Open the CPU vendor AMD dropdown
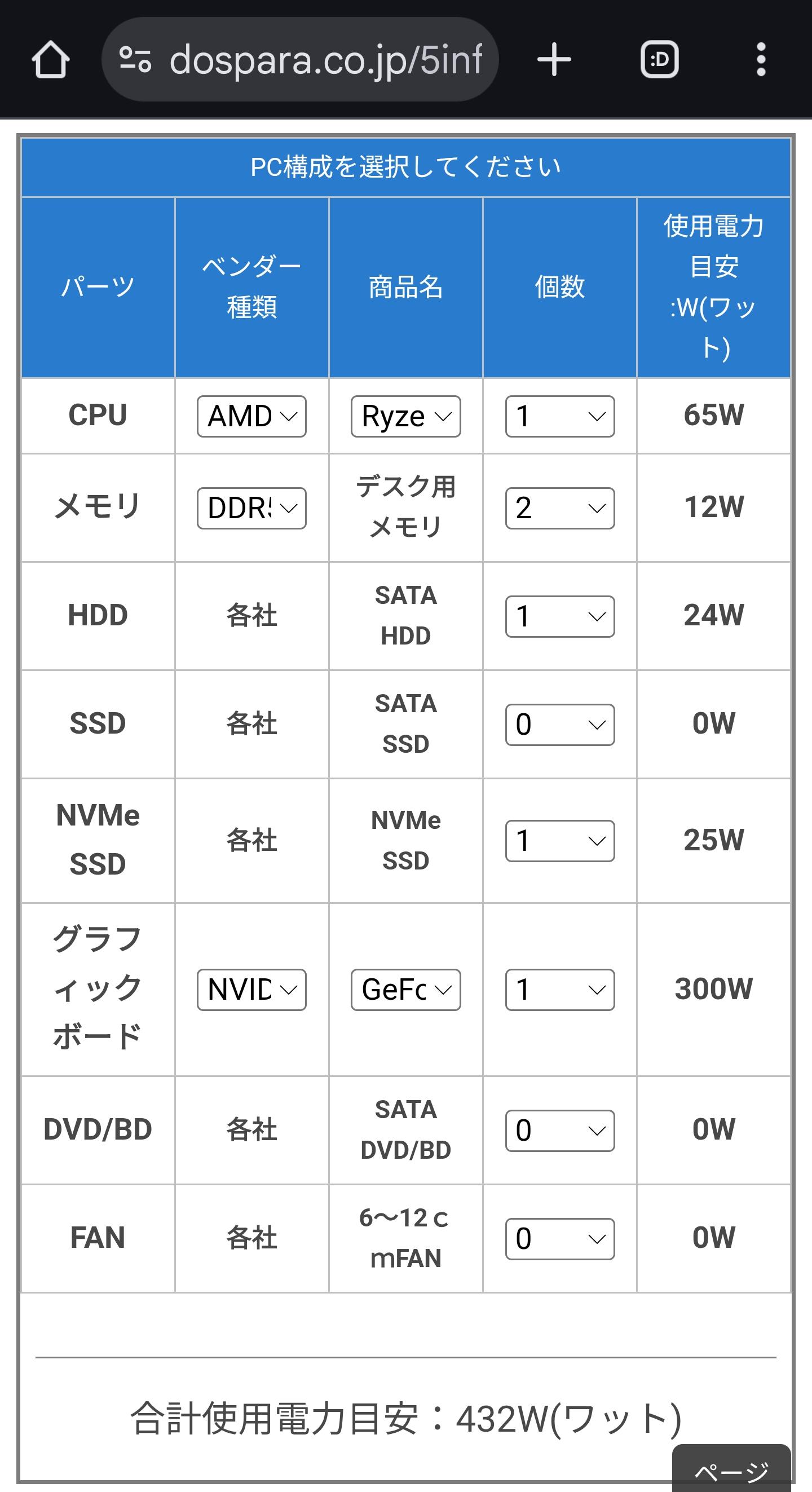 [251, 416]
